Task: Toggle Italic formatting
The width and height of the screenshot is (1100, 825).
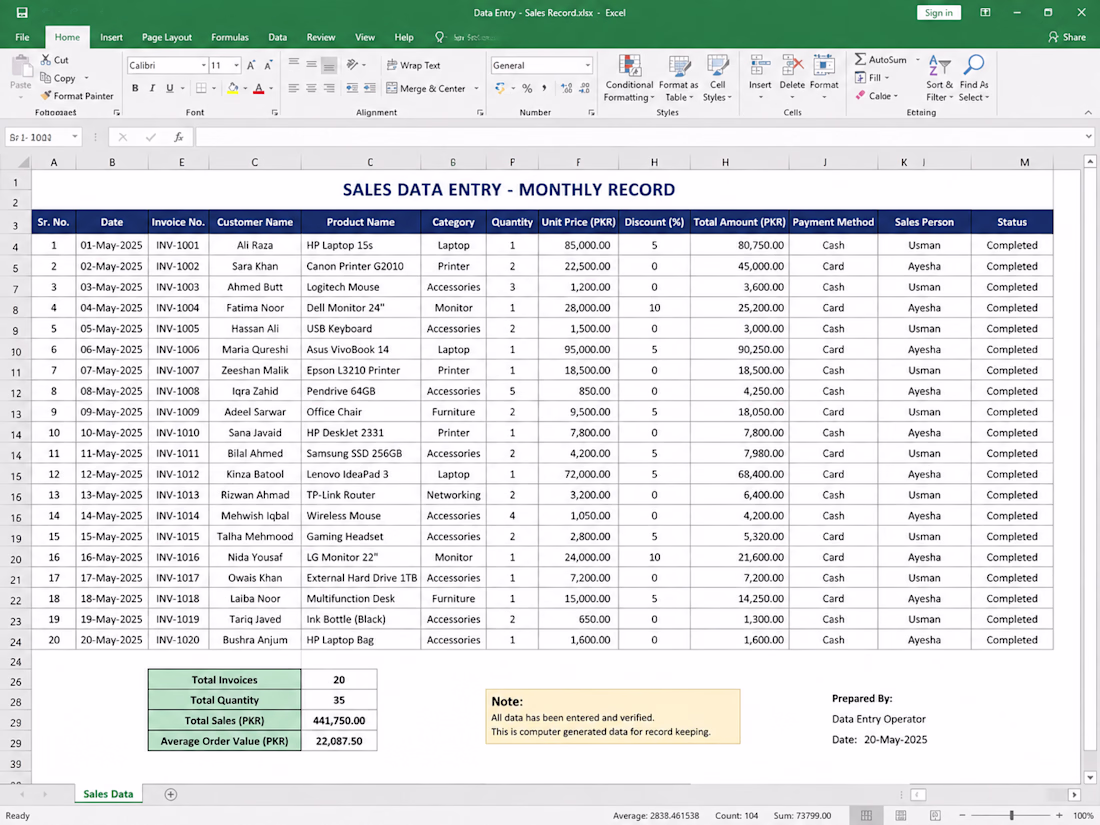Action: point(152,88)
